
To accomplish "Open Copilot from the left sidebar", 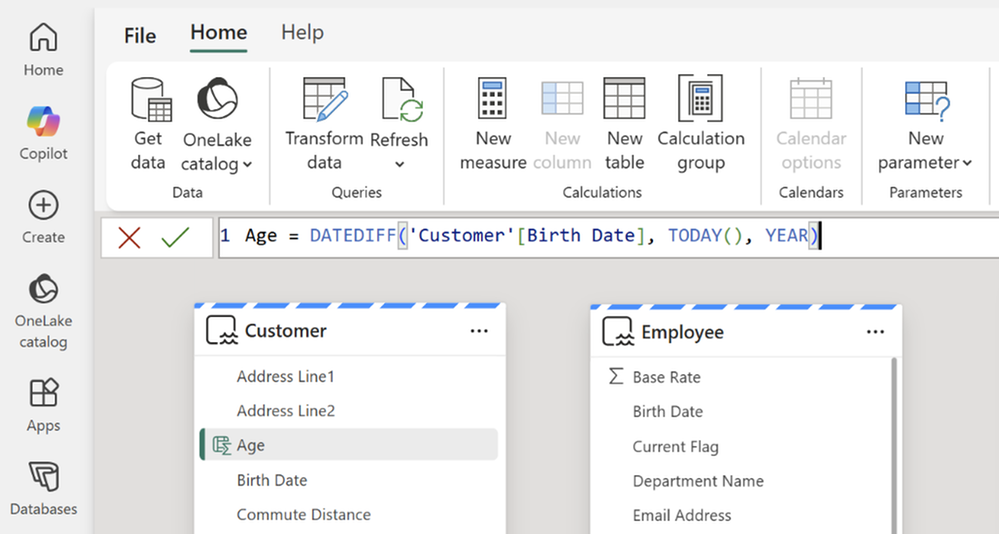I will (43, 133).
